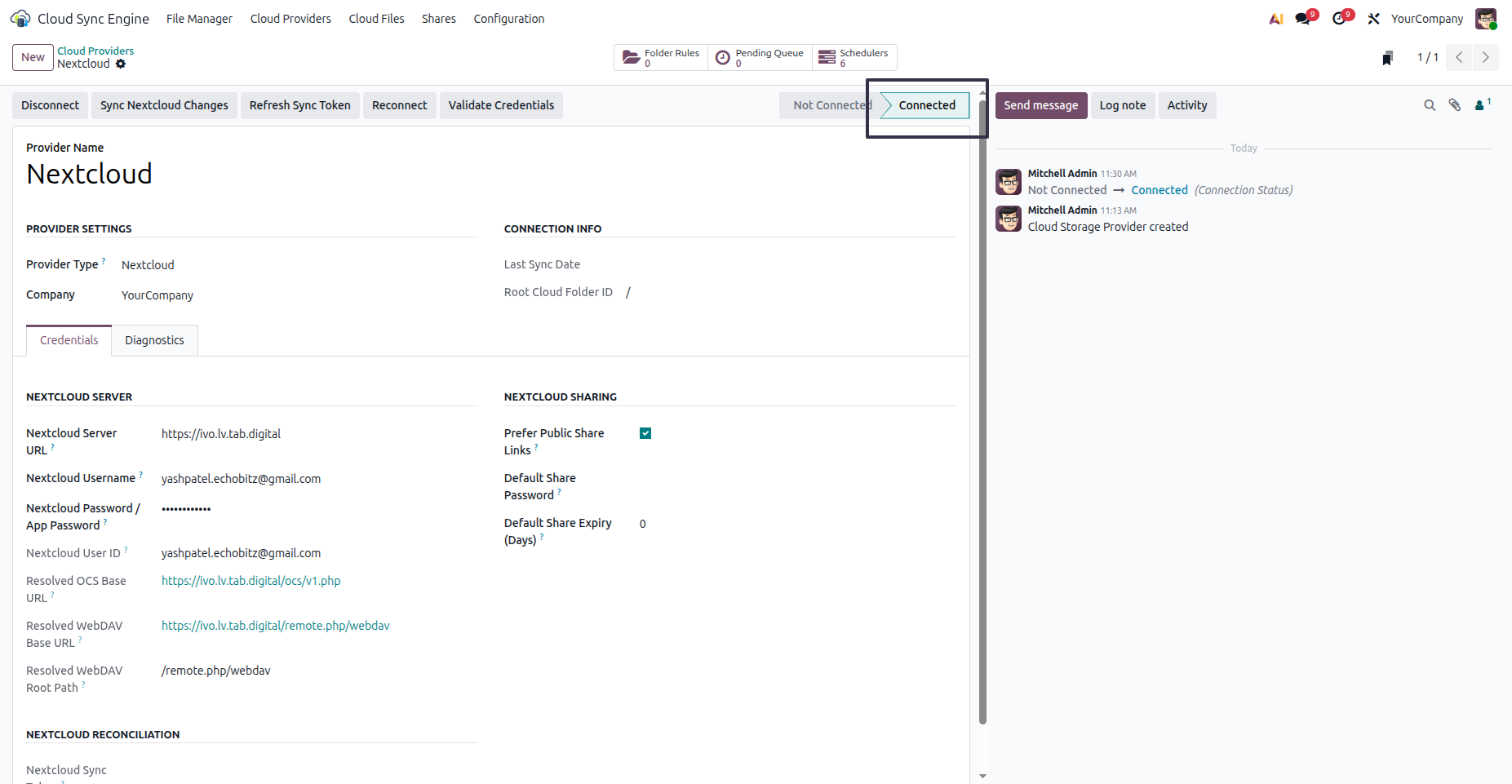Go to previous record arrow
This screenshot has height=784, width=1512.
tap(1459, 57)
